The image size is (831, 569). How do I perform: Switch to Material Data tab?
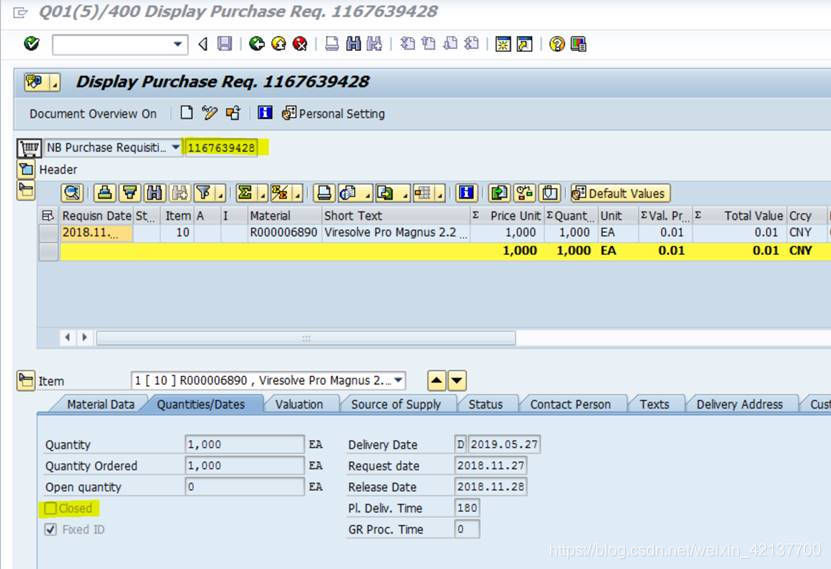tap(101, 404)
